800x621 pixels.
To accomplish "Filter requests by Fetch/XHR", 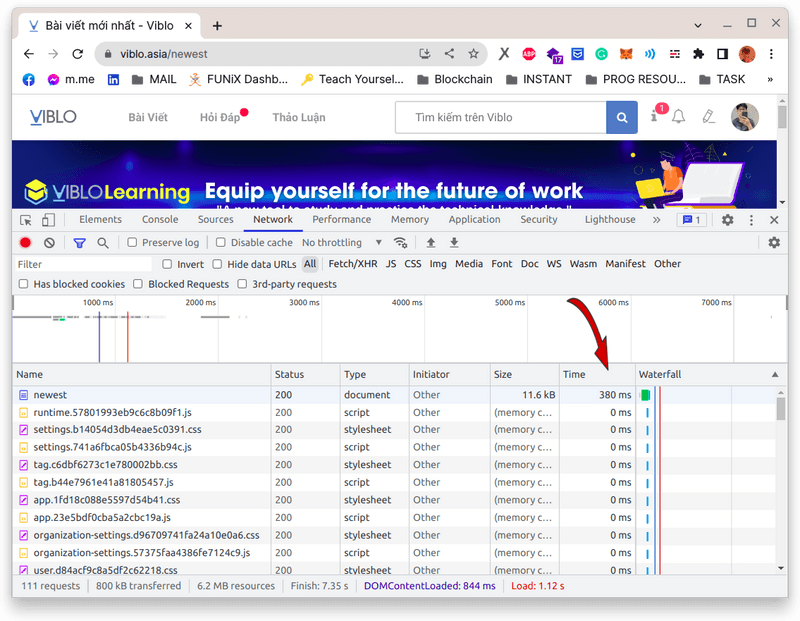I will (352, 264).
